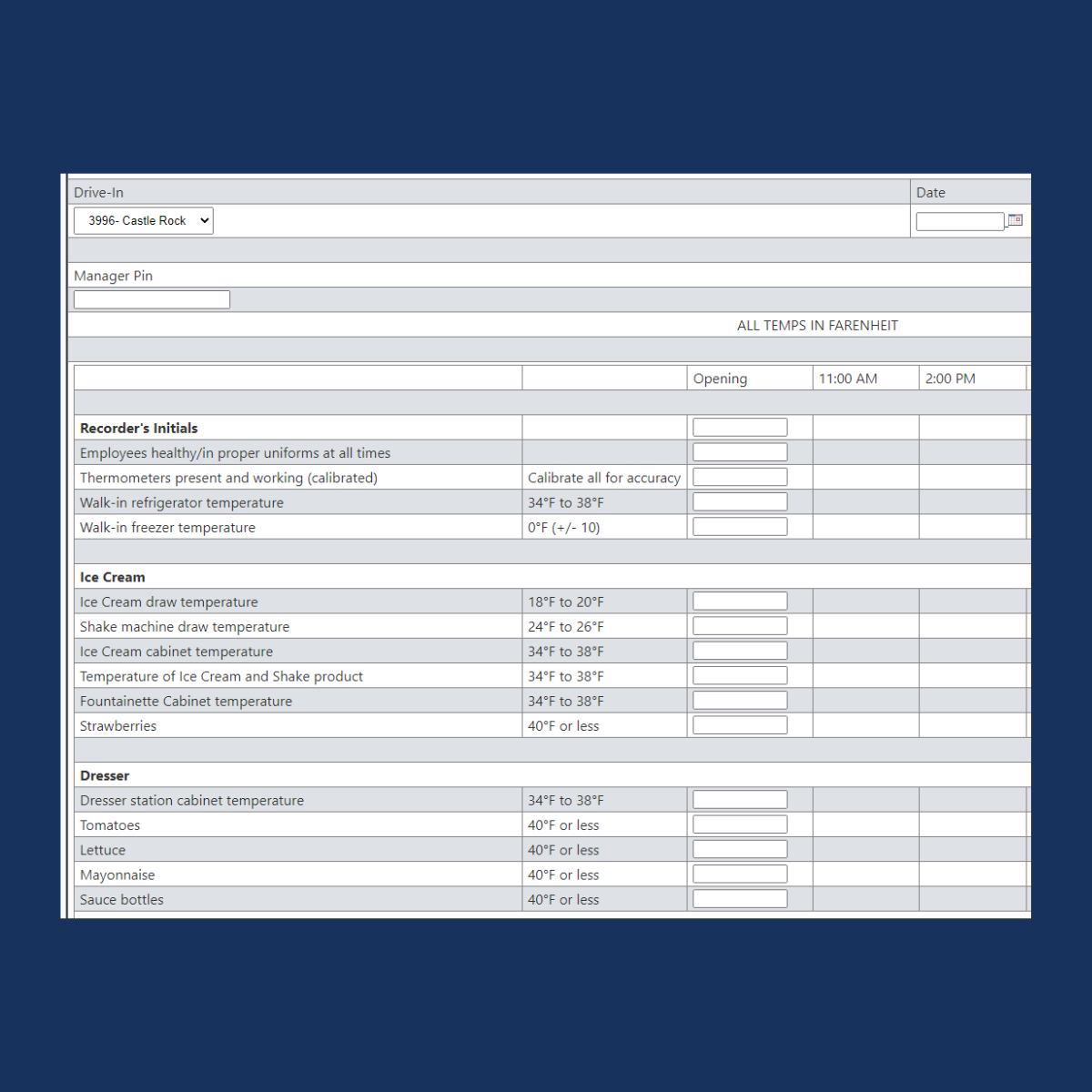Click the Fountainette Cabinet temperature input

click(x=739, y=699)
